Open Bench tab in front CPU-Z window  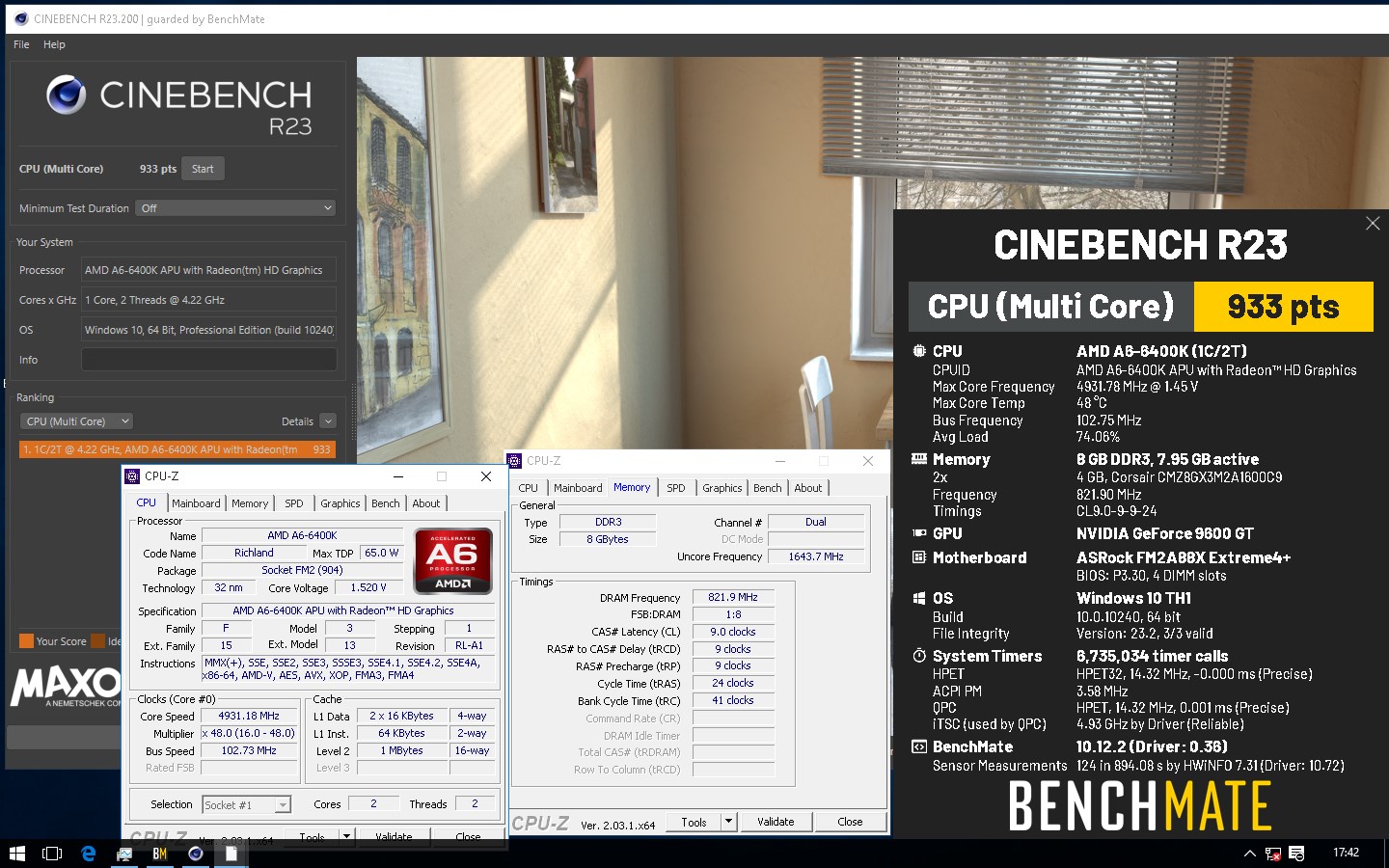(386, 503)
